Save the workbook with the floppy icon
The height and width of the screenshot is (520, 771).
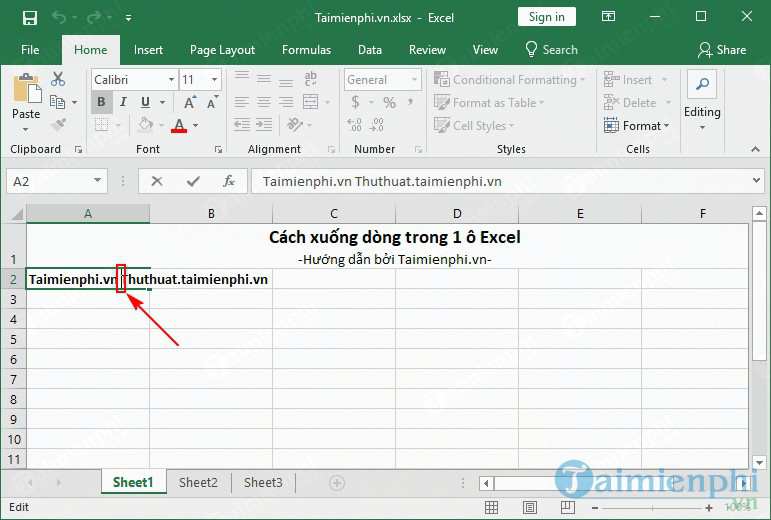click(30, 18)
